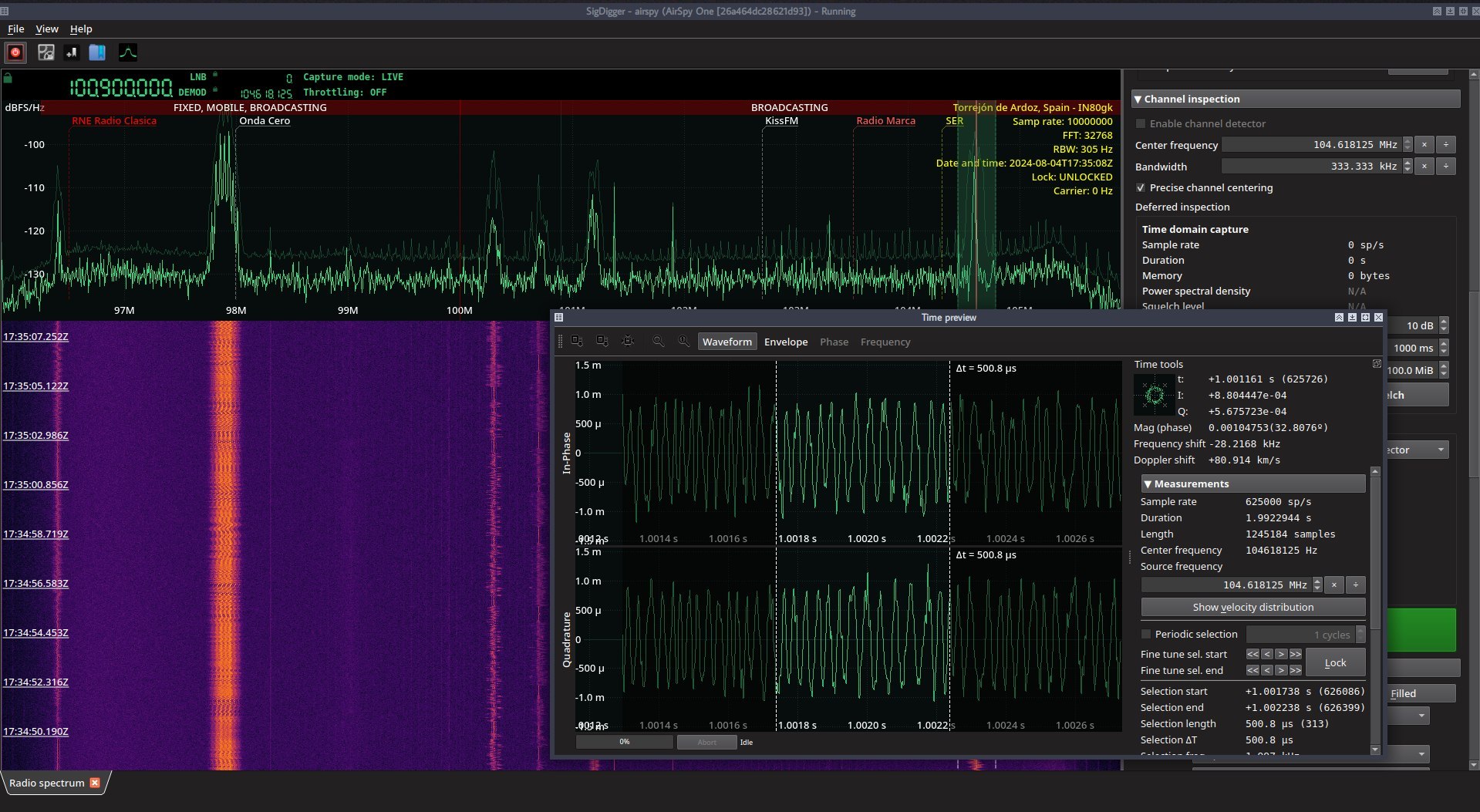Stop capture with the red power icon
Image resolution: width=1480 pixels, height=812 pixels.
[x=15, y=52]
